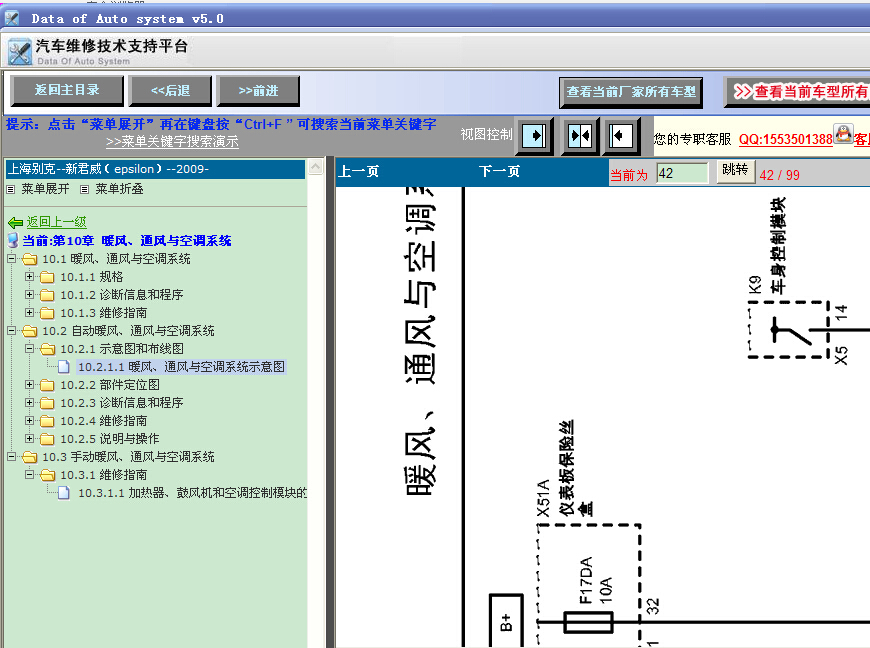Image resolution: width=870 pixels, height=648 pixels.
Task: Click folder icon of 10.2.2 部件定位图
Action: tap(48, 385)
